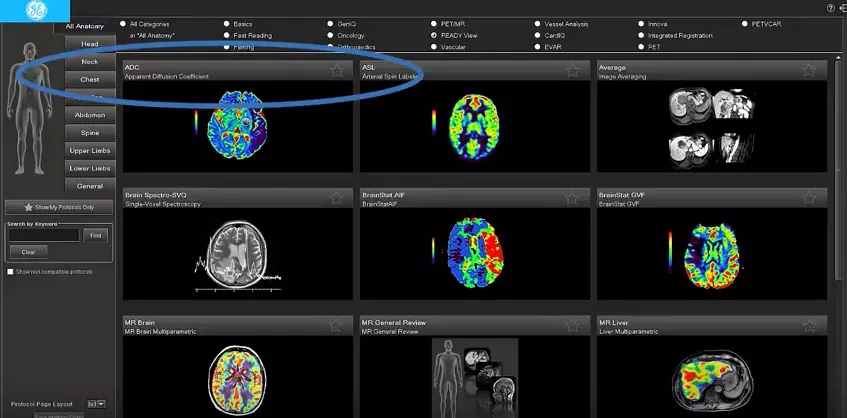Viewport: 847px width, 418px height.
Task: Click the GE logo in top corner
Action: point(35,10)
